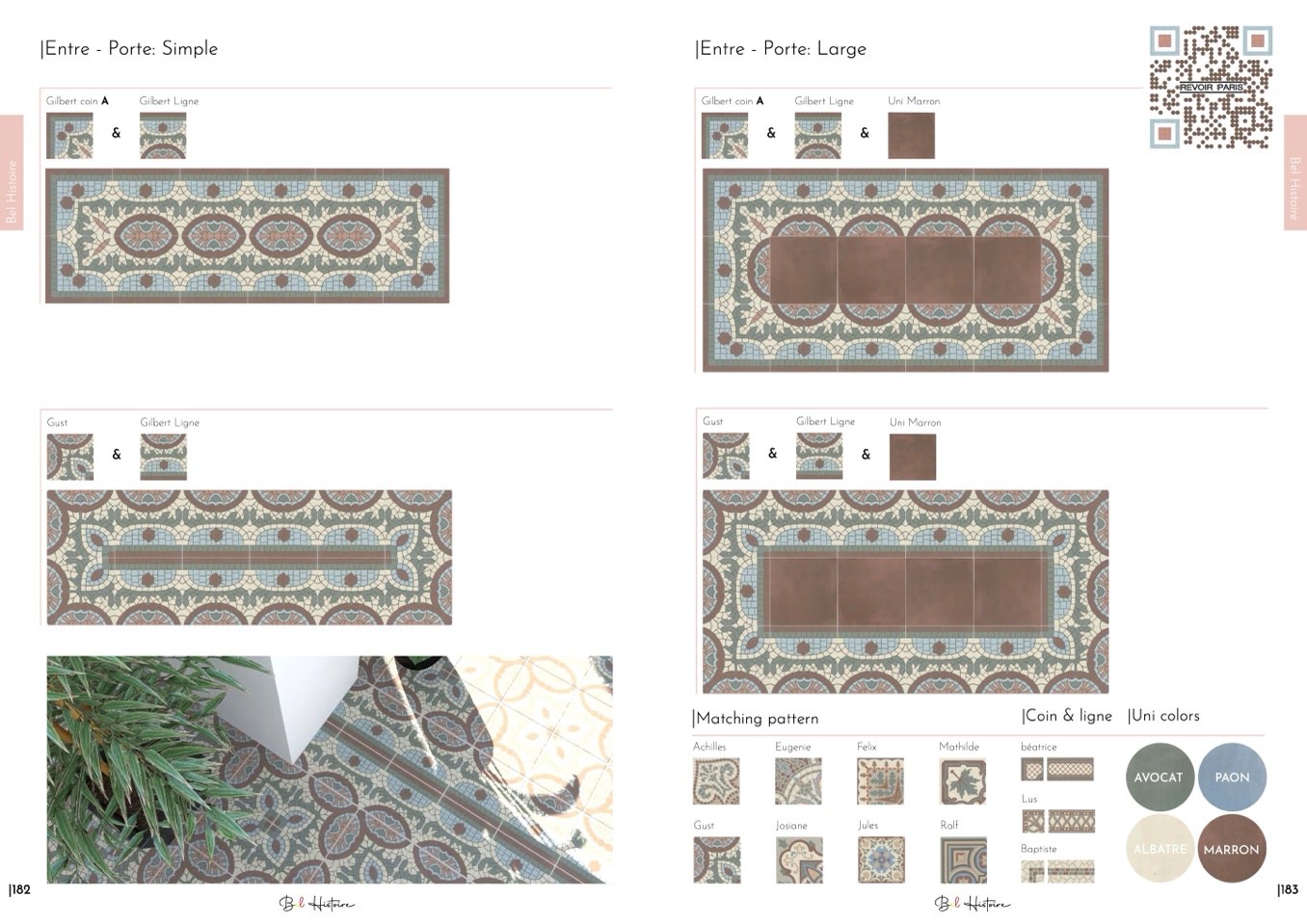Click the Bel Histoire tab on left edge
The image size is (1307, 924).
tap(12, 172)
